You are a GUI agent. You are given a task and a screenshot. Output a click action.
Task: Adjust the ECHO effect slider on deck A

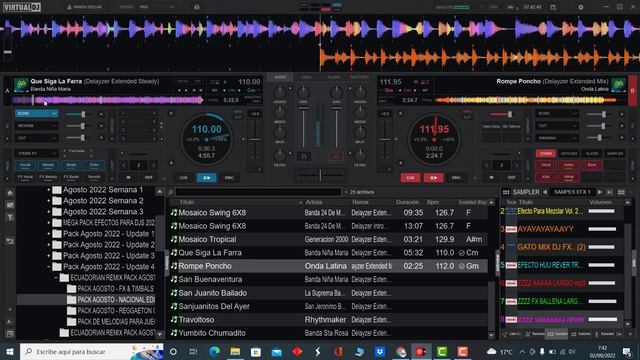pos(78,114)
